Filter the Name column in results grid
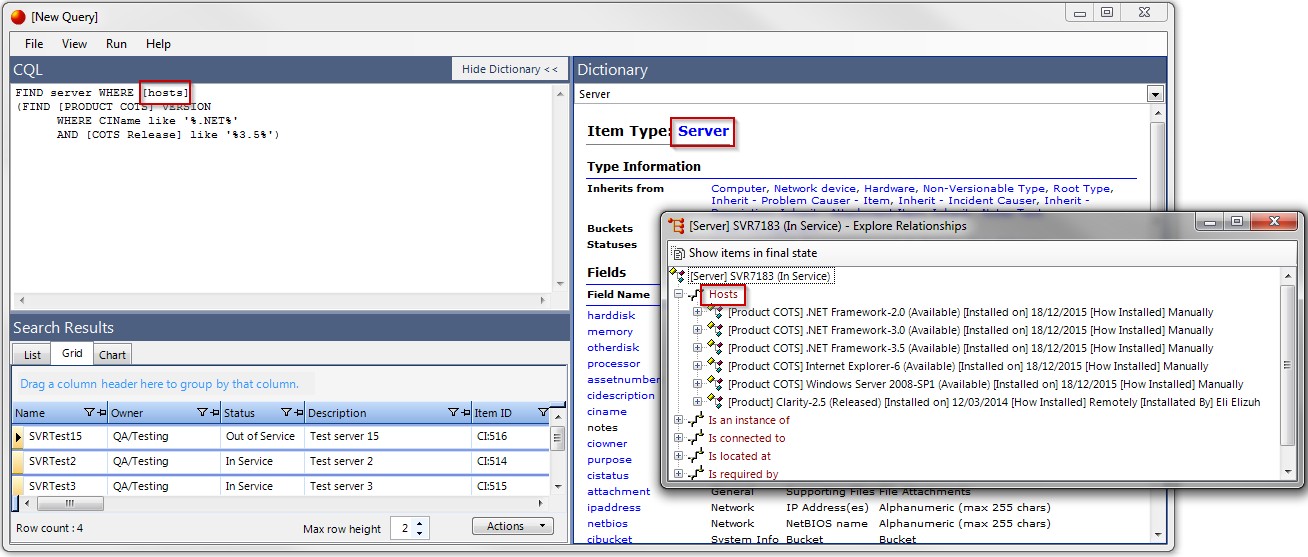This screenshot has width=1308, height=557. [x=89, y=412]
